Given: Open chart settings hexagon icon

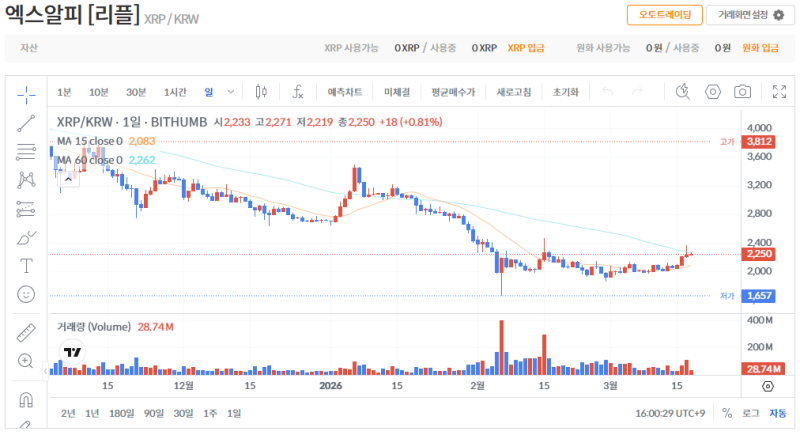Looking at the screenshot, I should click(x=713, y=92).
